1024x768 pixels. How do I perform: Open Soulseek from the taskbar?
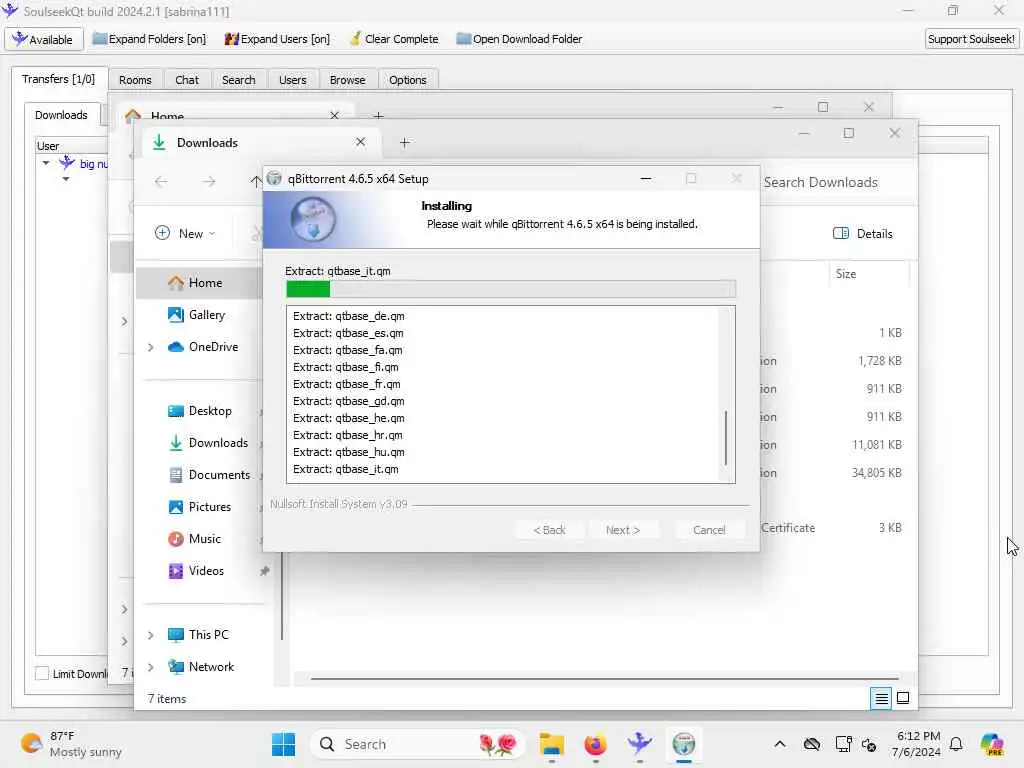[x=639, y=744]
